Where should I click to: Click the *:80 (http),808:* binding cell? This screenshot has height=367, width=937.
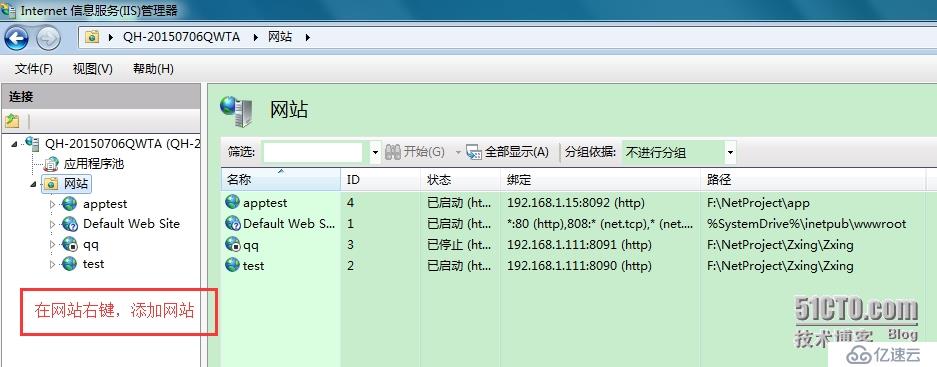click(x=599, y=224)
